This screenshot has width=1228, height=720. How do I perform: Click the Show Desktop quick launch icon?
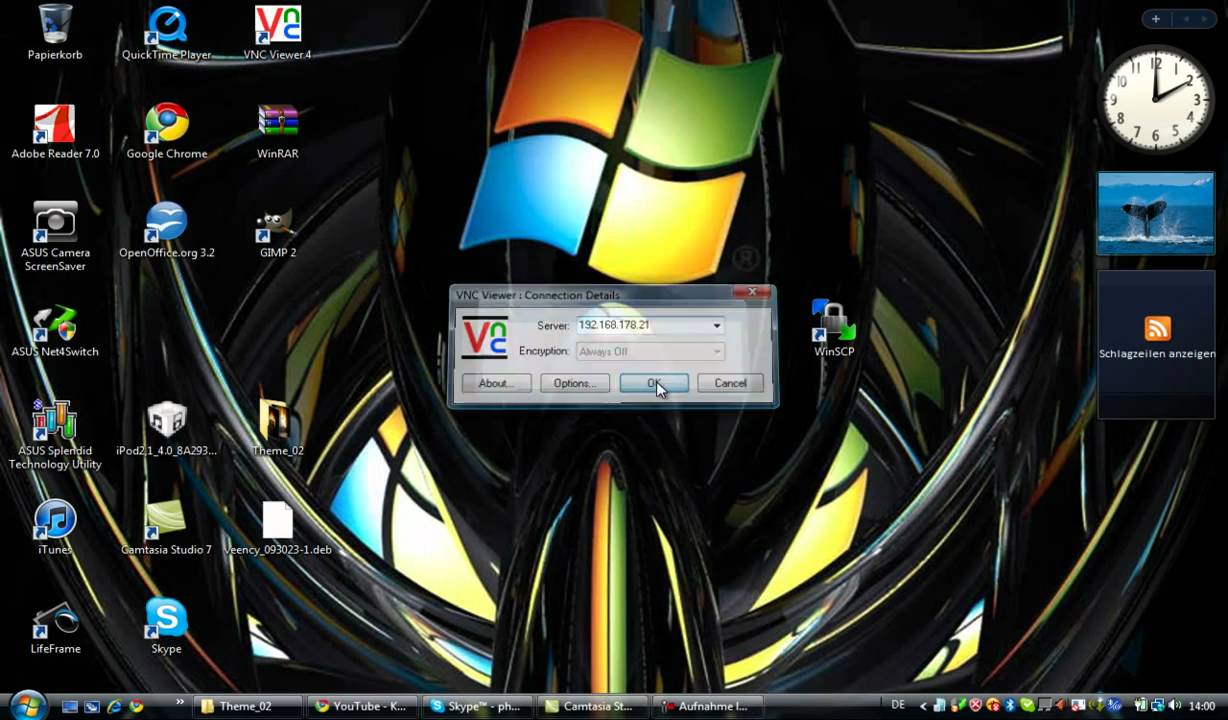point(70,706)
